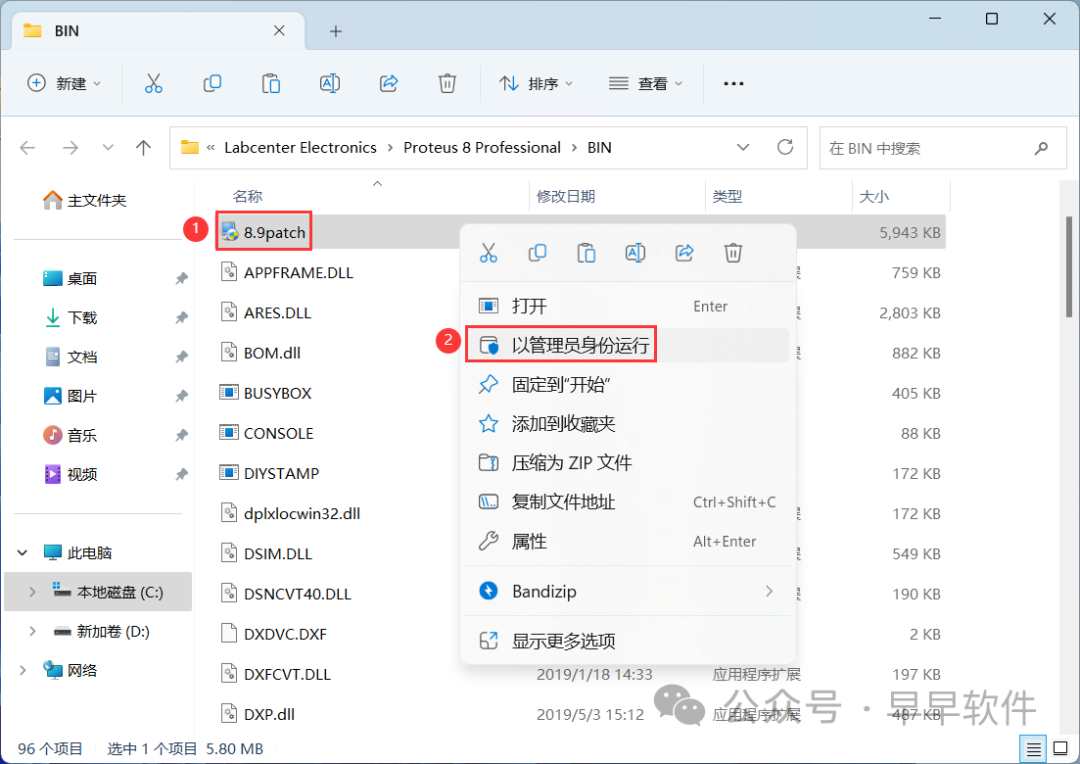Refresh the BIN folder view
Viewport: 1080px width, 764px height.
(x=786, y=147)
